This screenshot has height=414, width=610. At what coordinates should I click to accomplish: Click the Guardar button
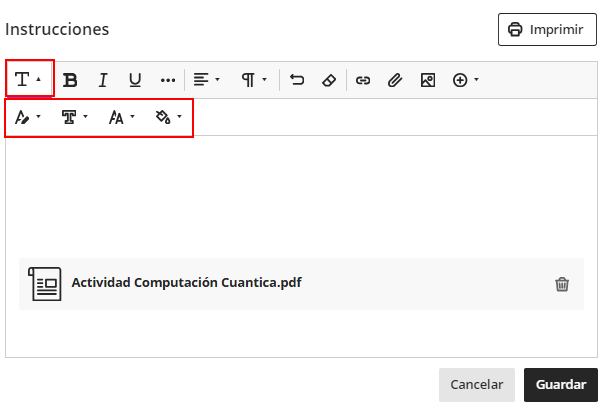560,385
